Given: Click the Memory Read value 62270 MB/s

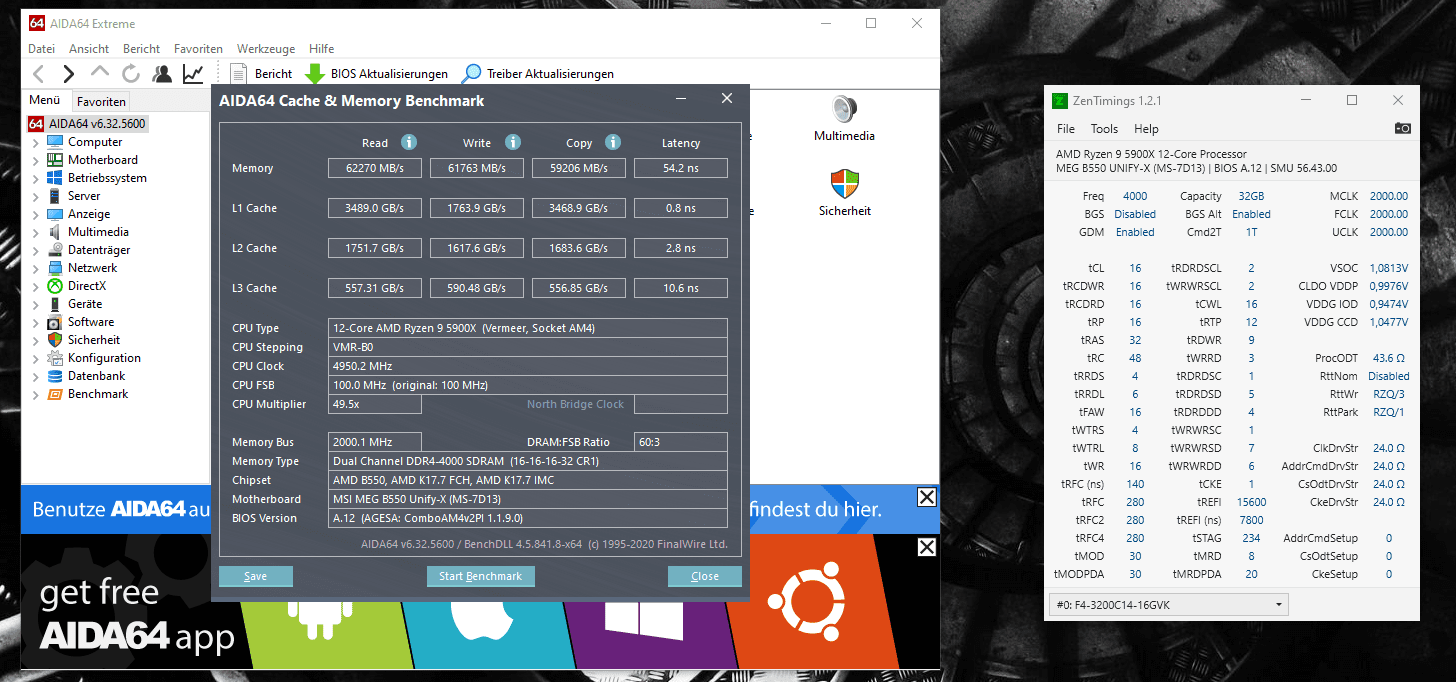Looking at the screenshot, I should (375, 168).
